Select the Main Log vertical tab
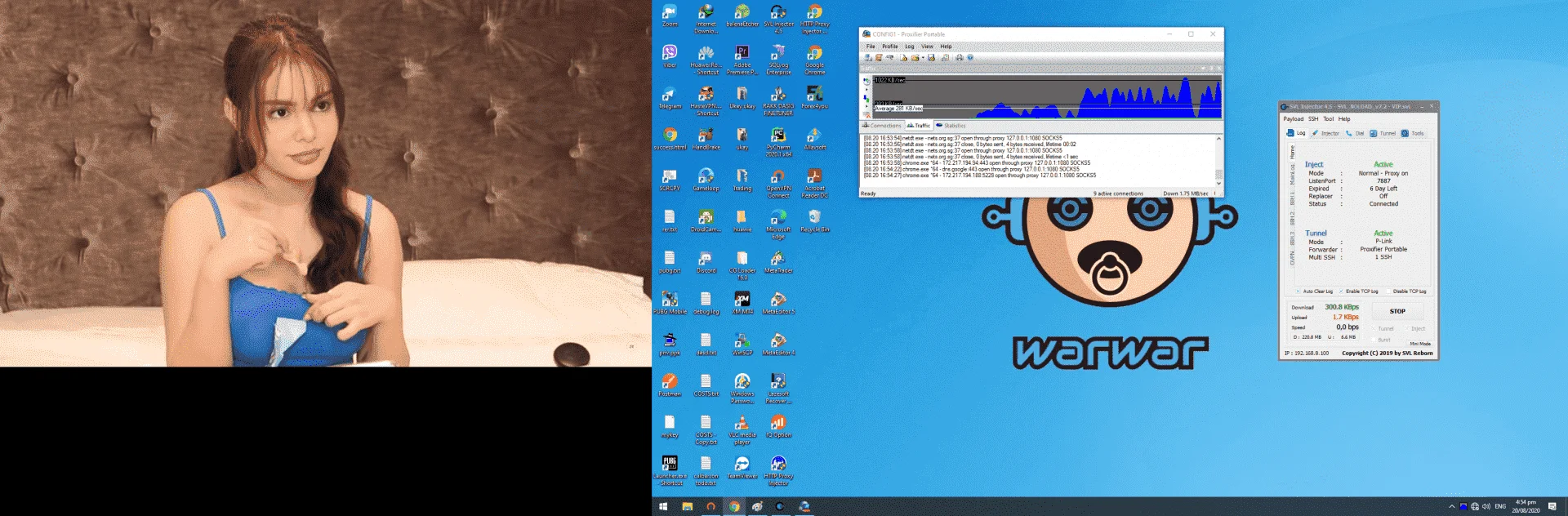Viewport: 1568px width, 516px height. coord(1292,175)
